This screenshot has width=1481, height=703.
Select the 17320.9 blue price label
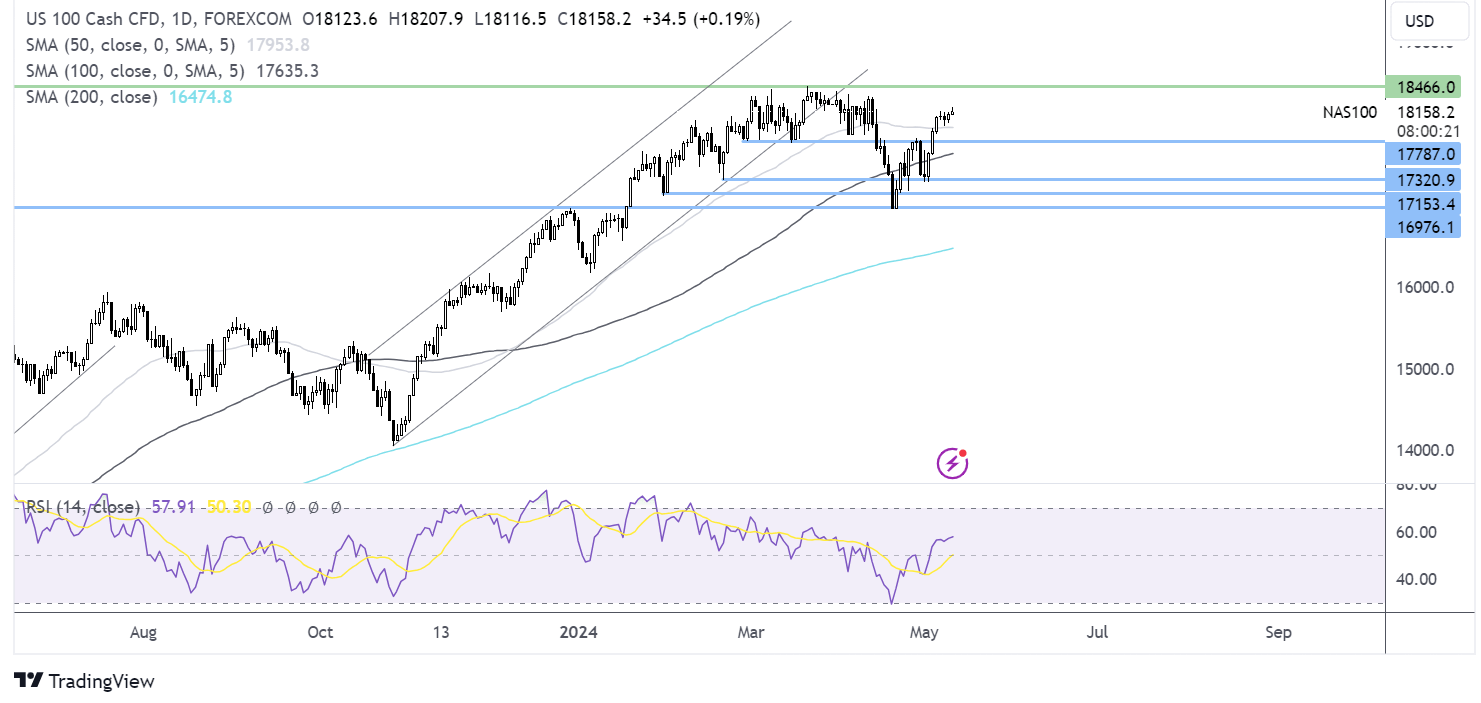1422,179
